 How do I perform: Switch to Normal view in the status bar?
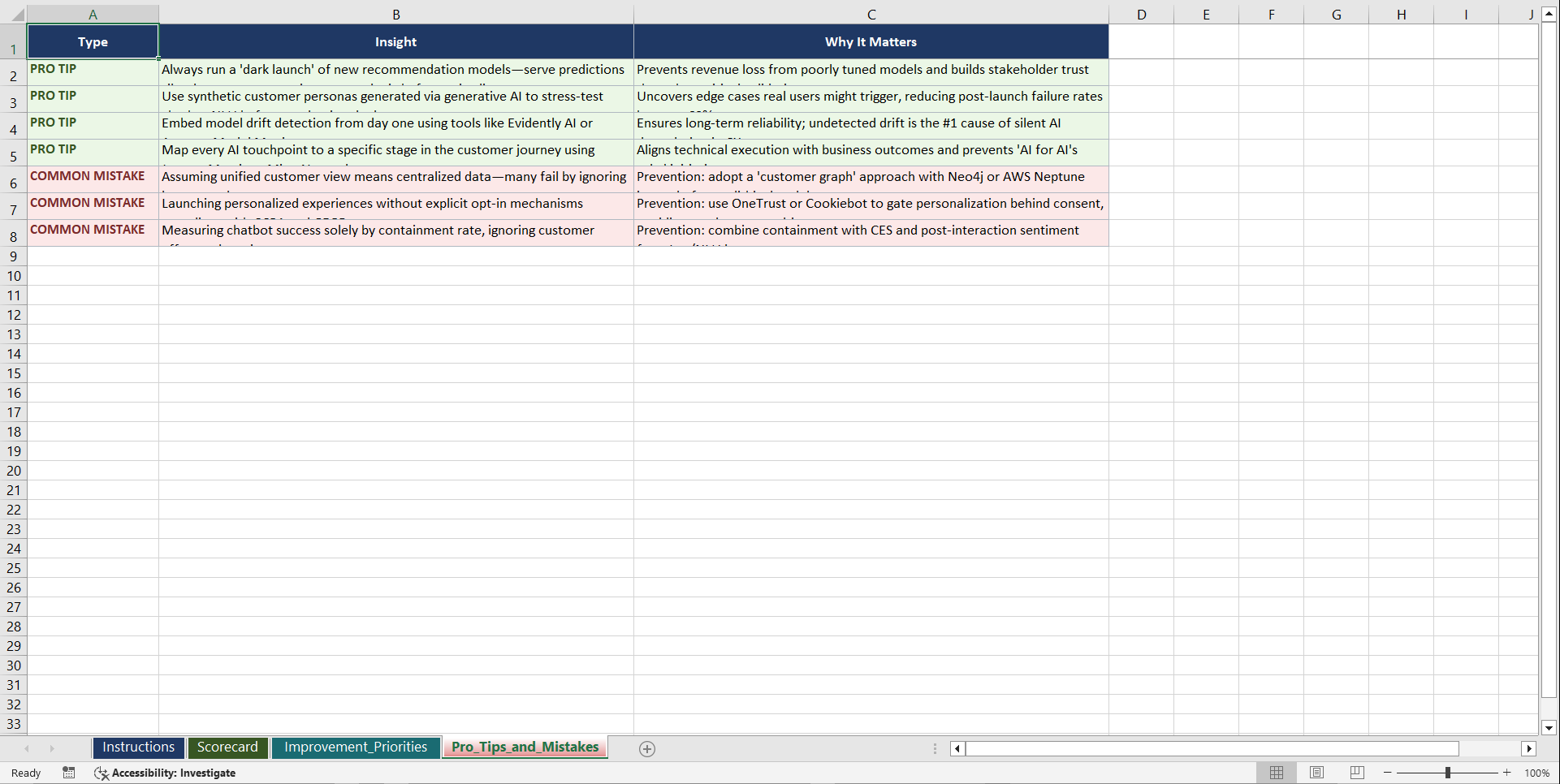1276,773
